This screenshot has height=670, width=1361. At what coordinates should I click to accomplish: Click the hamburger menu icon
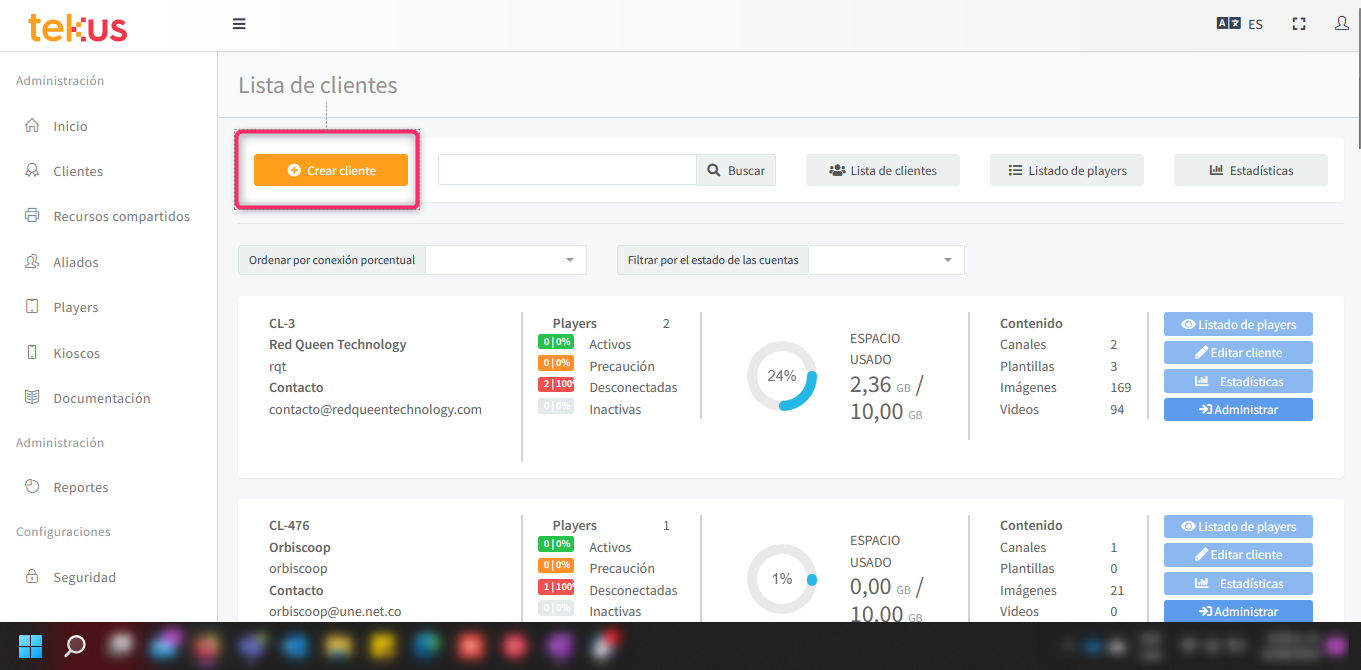tap(239, 24)
